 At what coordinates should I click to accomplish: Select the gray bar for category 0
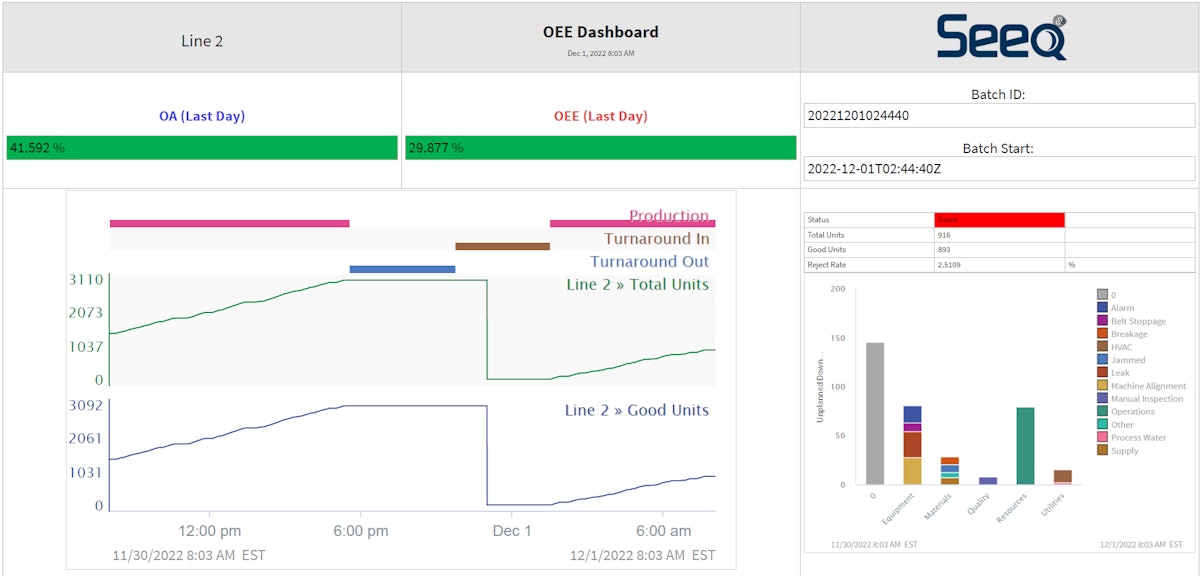pos(875,413)
